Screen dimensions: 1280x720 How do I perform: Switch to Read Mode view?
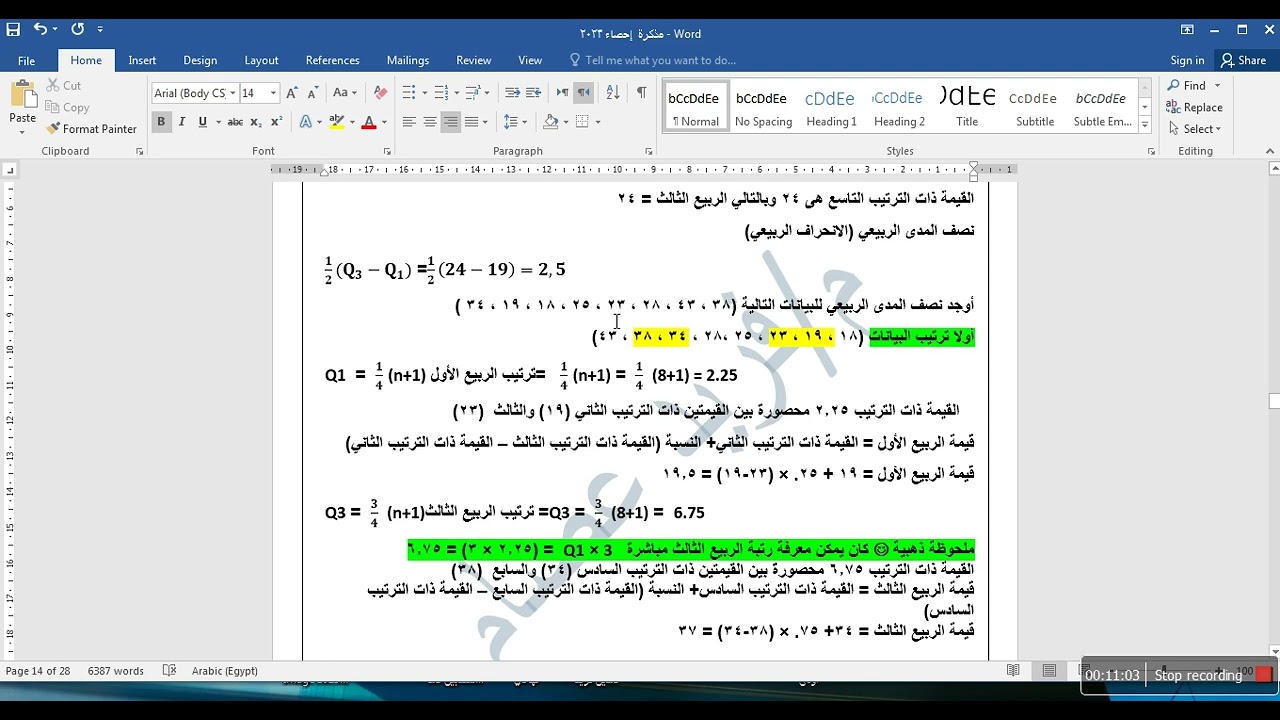[x=1013, y=671]
